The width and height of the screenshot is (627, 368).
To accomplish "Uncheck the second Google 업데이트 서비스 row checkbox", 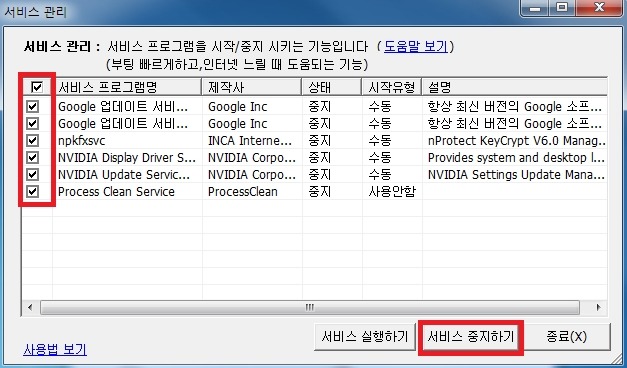I will (32, 123).
